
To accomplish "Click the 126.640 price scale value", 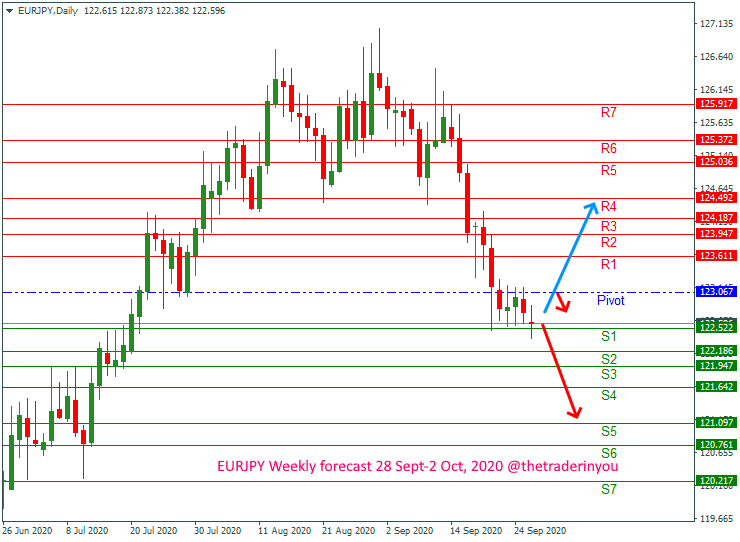I will (716, 57).
